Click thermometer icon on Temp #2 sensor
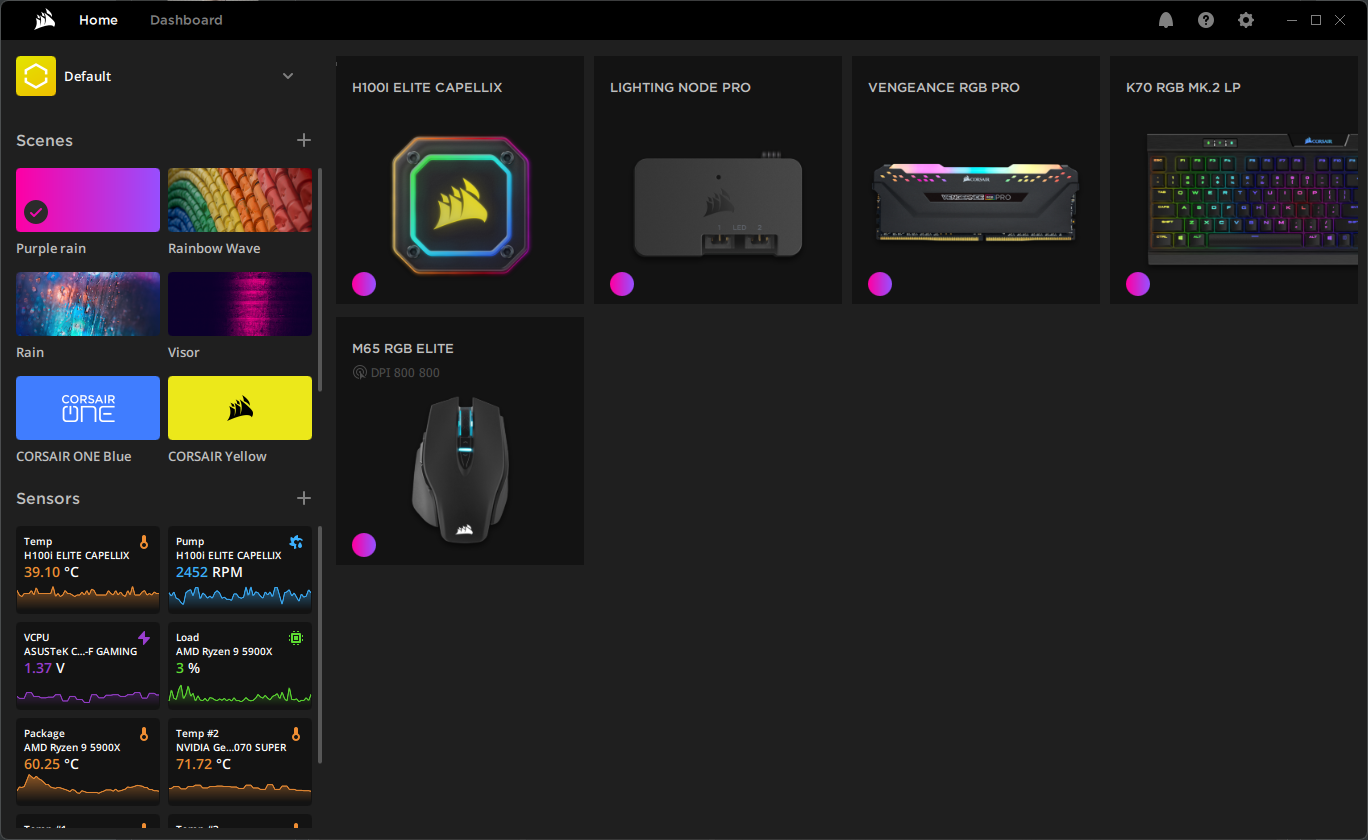The width and height of the screenshot is (1368, 840). 296,734
